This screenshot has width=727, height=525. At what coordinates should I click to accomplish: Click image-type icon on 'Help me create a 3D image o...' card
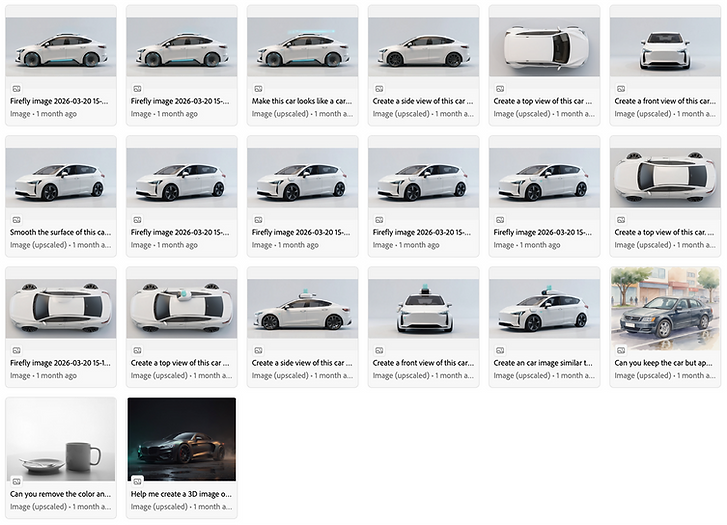click(x=137, y=481)
